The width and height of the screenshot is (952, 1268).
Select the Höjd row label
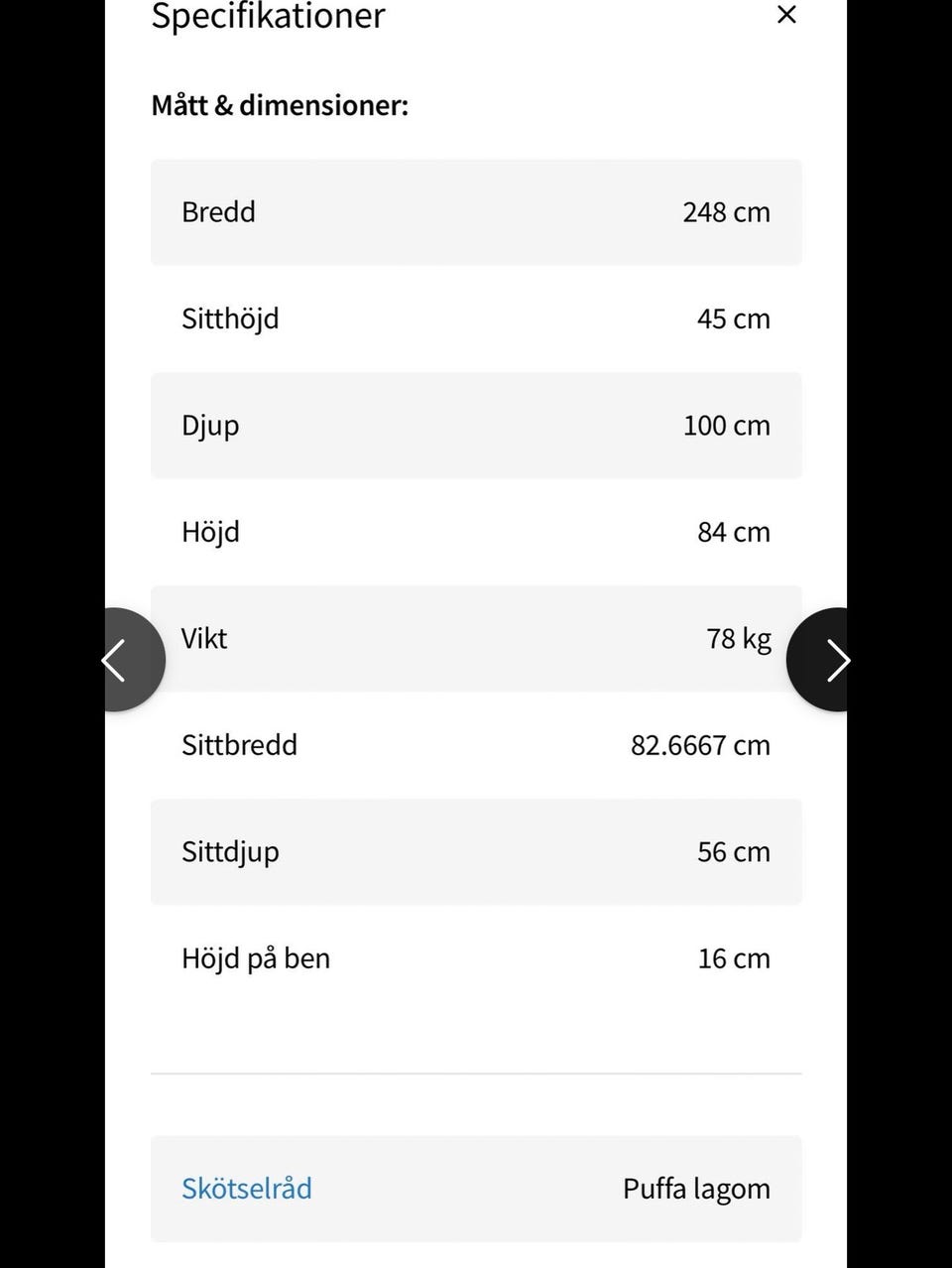pos(210,532)
